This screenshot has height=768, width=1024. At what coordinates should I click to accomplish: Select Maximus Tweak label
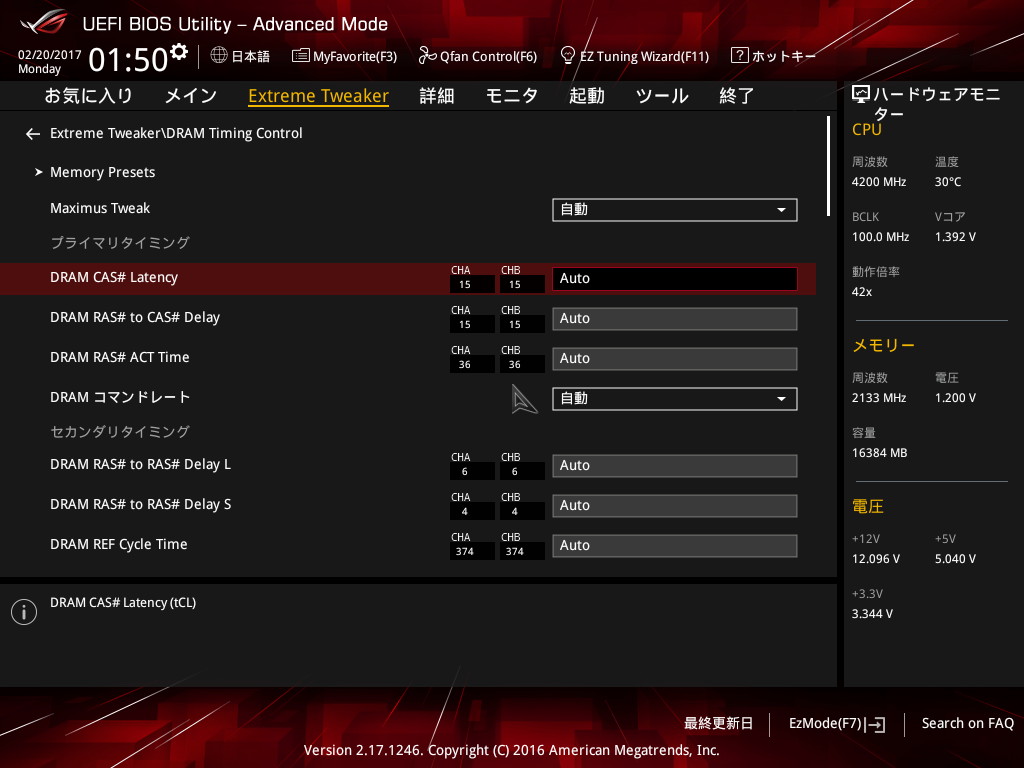100,208
